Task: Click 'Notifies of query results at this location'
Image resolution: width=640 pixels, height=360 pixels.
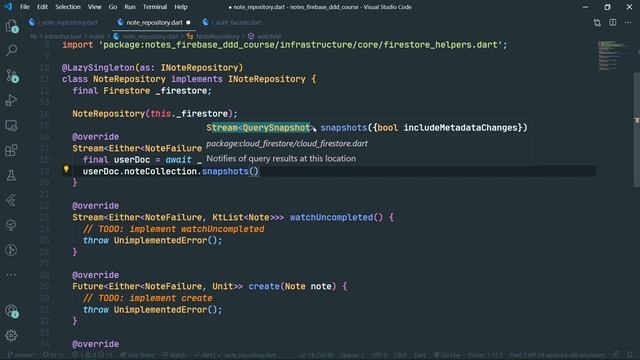Action: click(x=281, y=158)
